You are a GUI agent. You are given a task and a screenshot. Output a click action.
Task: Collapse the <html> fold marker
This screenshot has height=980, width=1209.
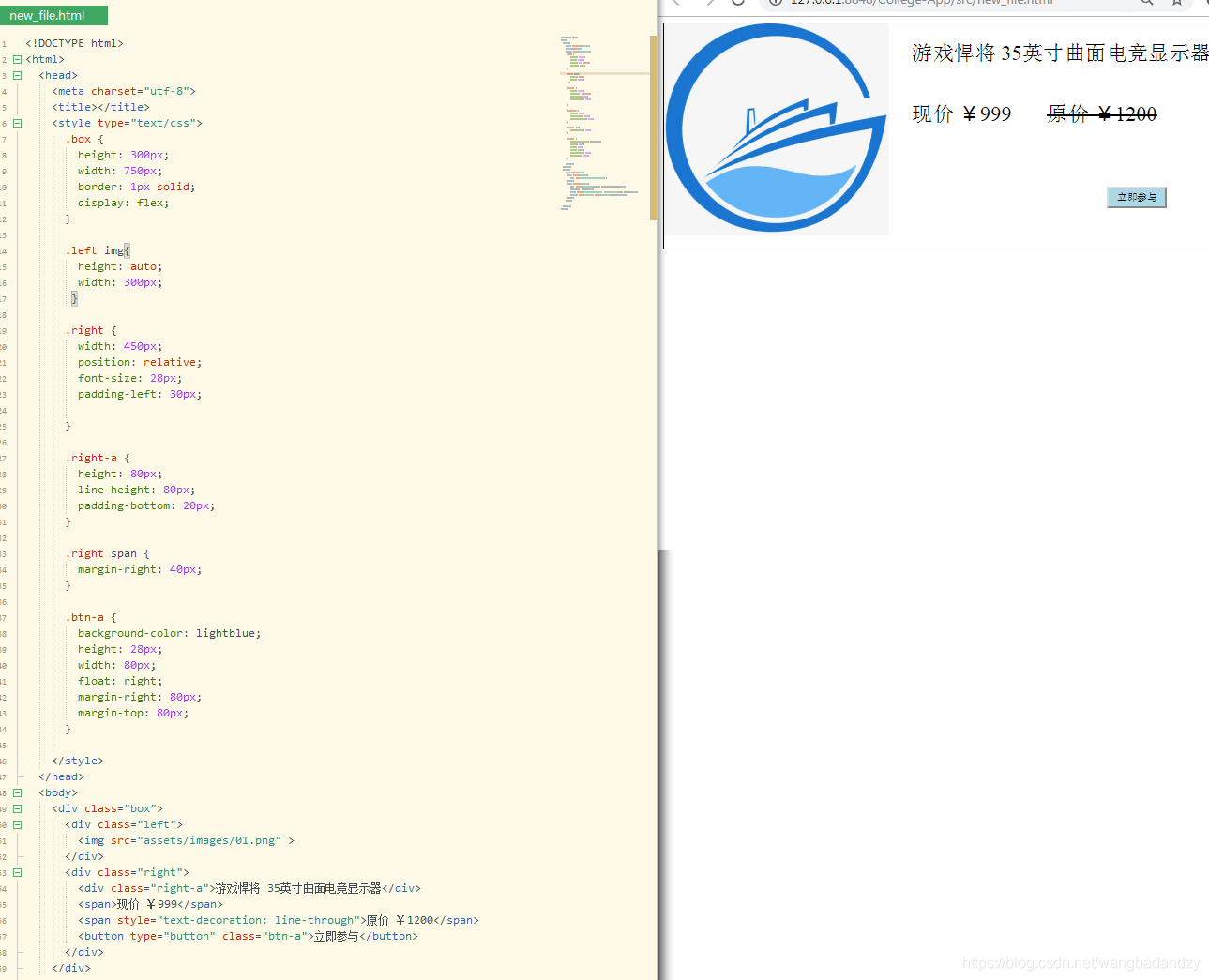[x=17, y=59]
